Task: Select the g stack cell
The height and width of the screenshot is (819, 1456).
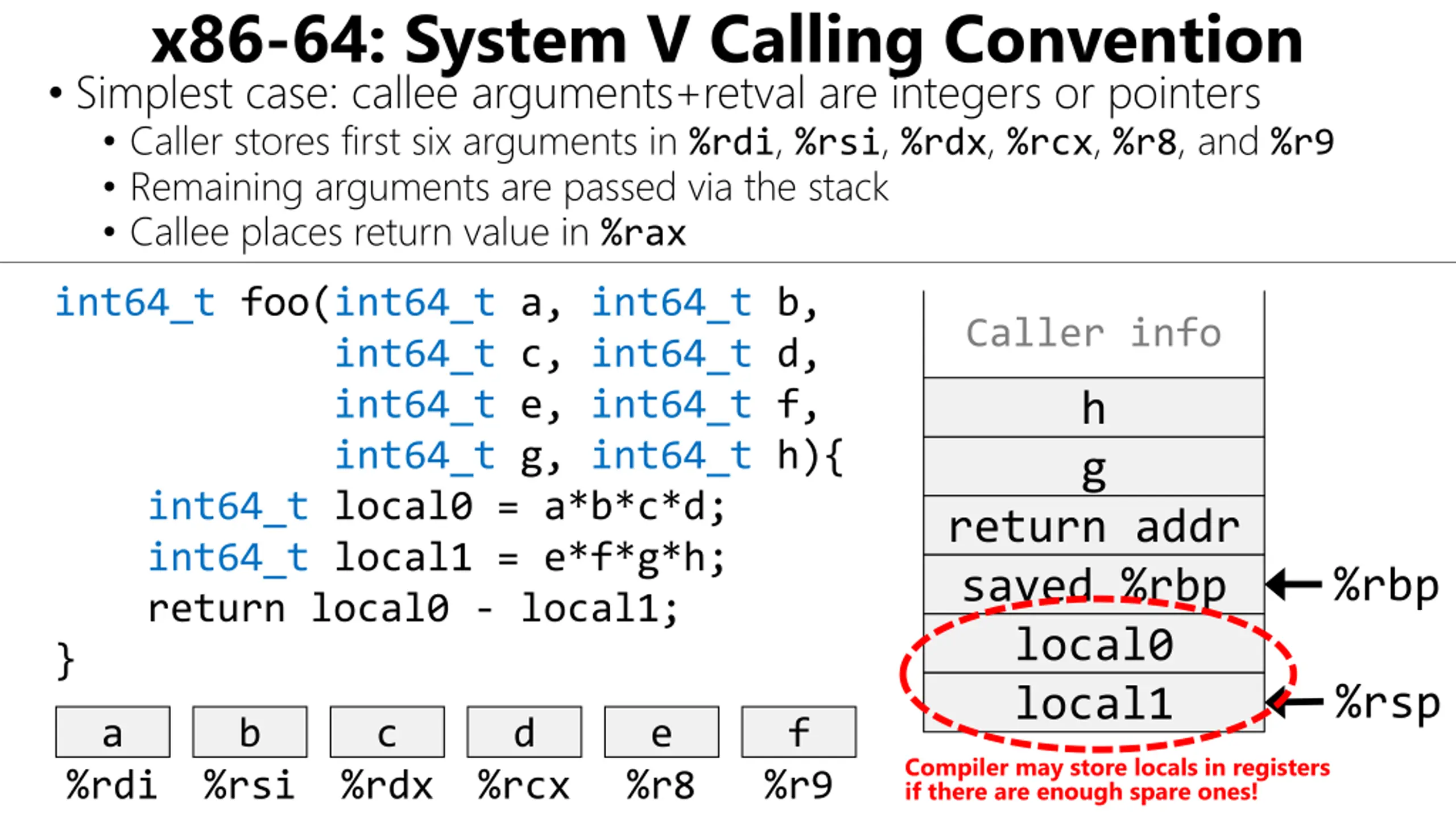Action: [x=1093, y=466]
